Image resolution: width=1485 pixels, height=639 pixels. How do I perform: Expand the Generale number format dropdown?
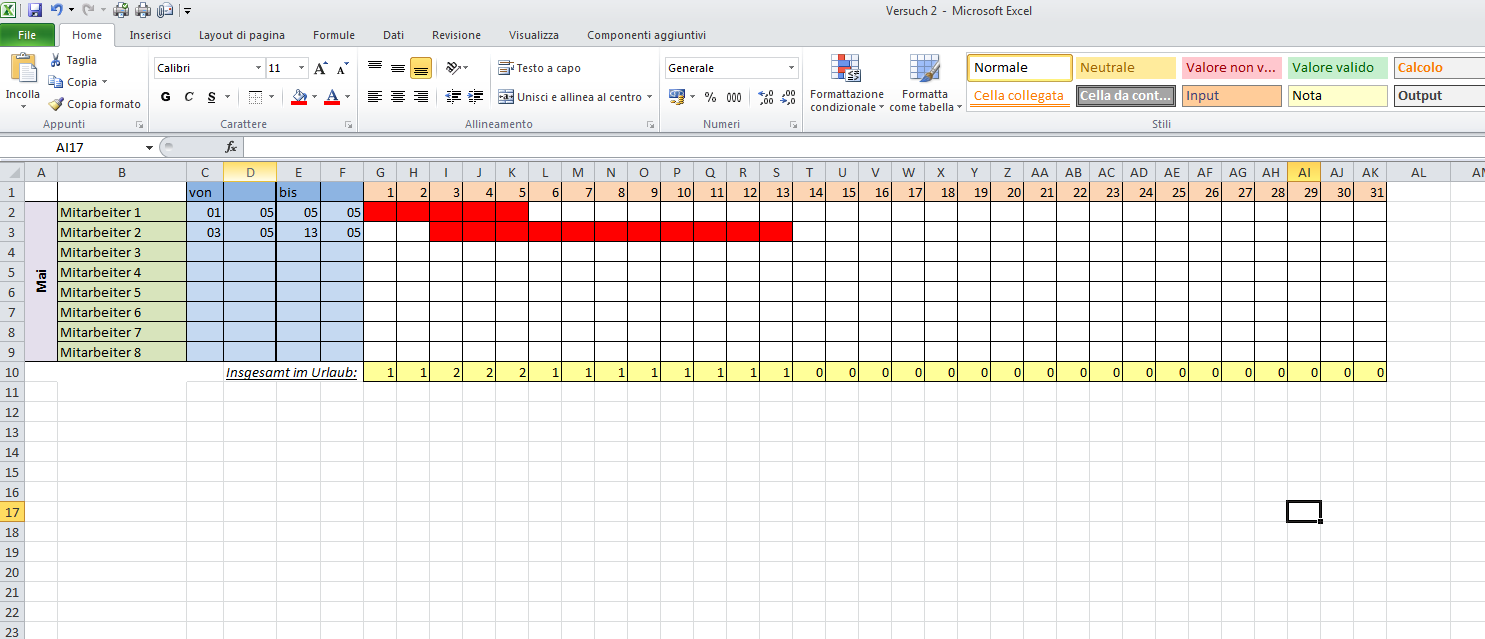[x=791, y=69]
